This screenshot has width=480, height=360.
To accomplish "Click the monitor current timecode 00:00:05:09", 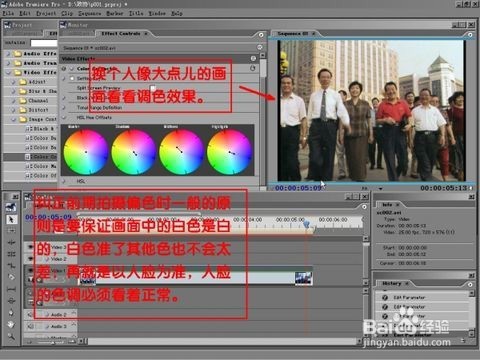I will pyautogui.click(x=299, y=188).
